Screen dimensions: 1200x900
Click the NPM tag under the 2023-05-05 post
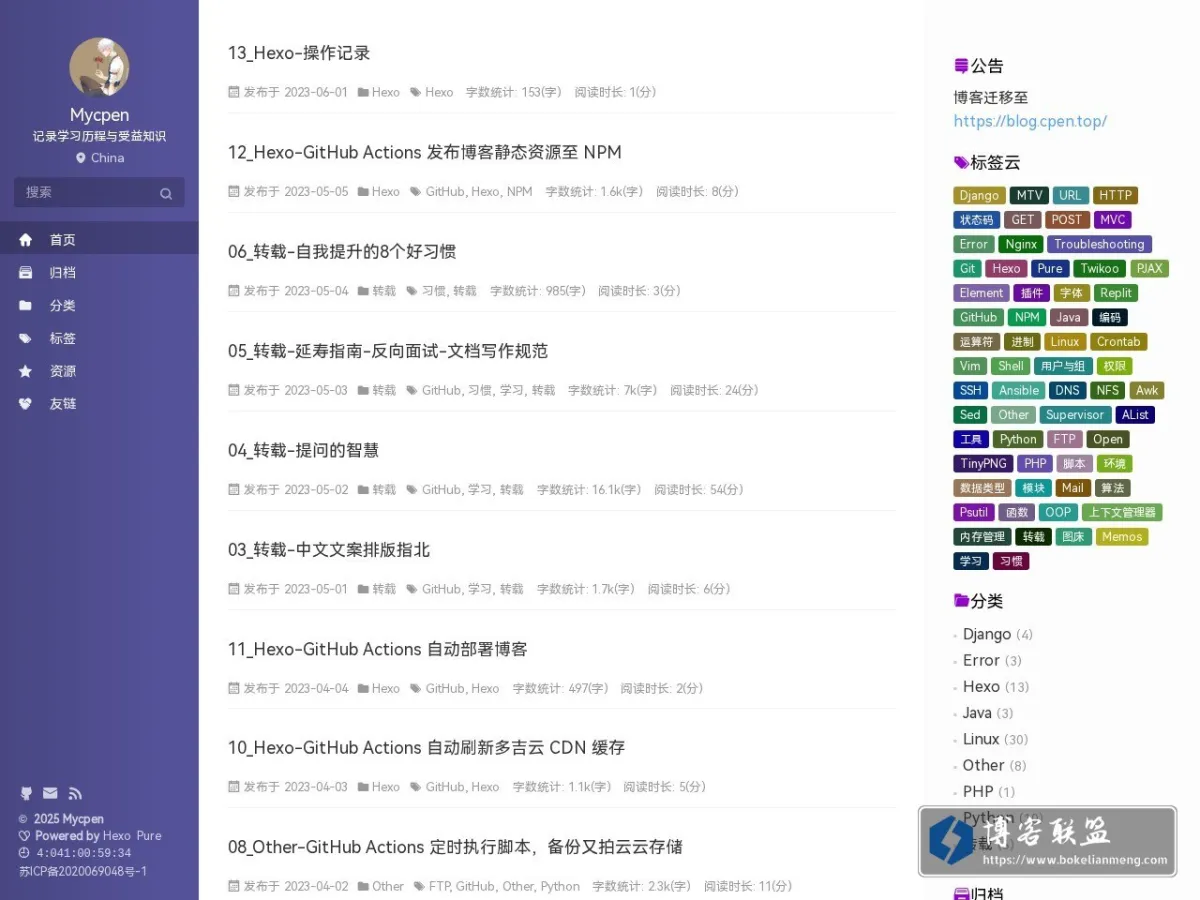point(519,191)
